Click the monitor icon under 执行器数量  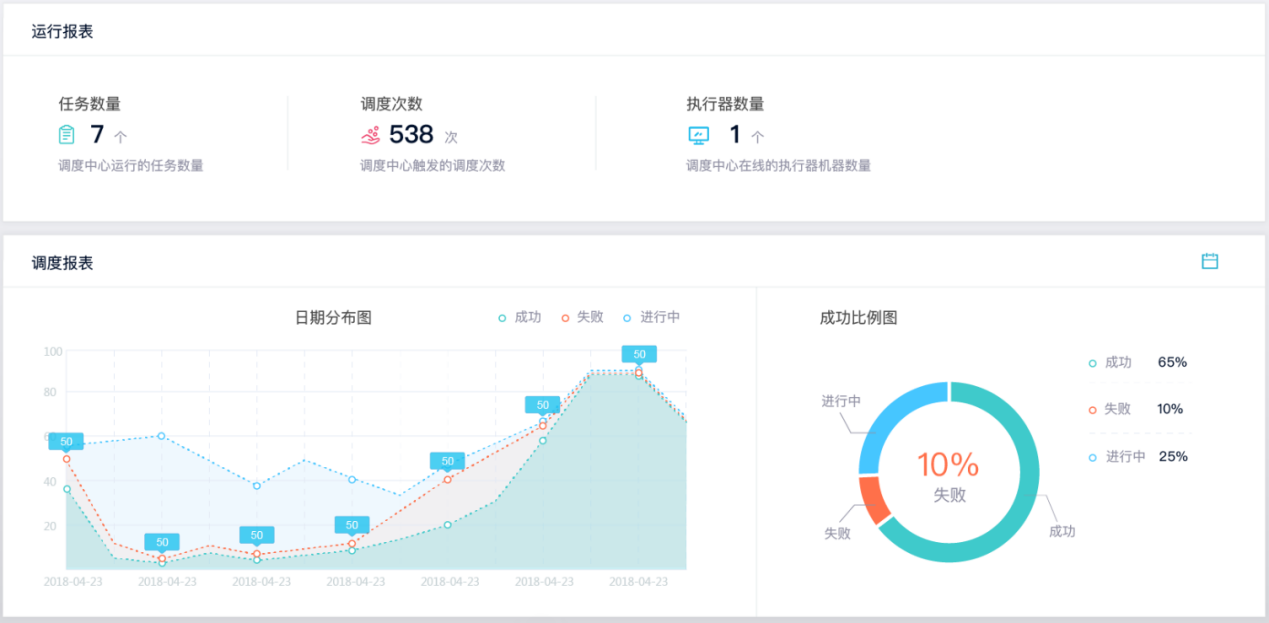[698, 135]
